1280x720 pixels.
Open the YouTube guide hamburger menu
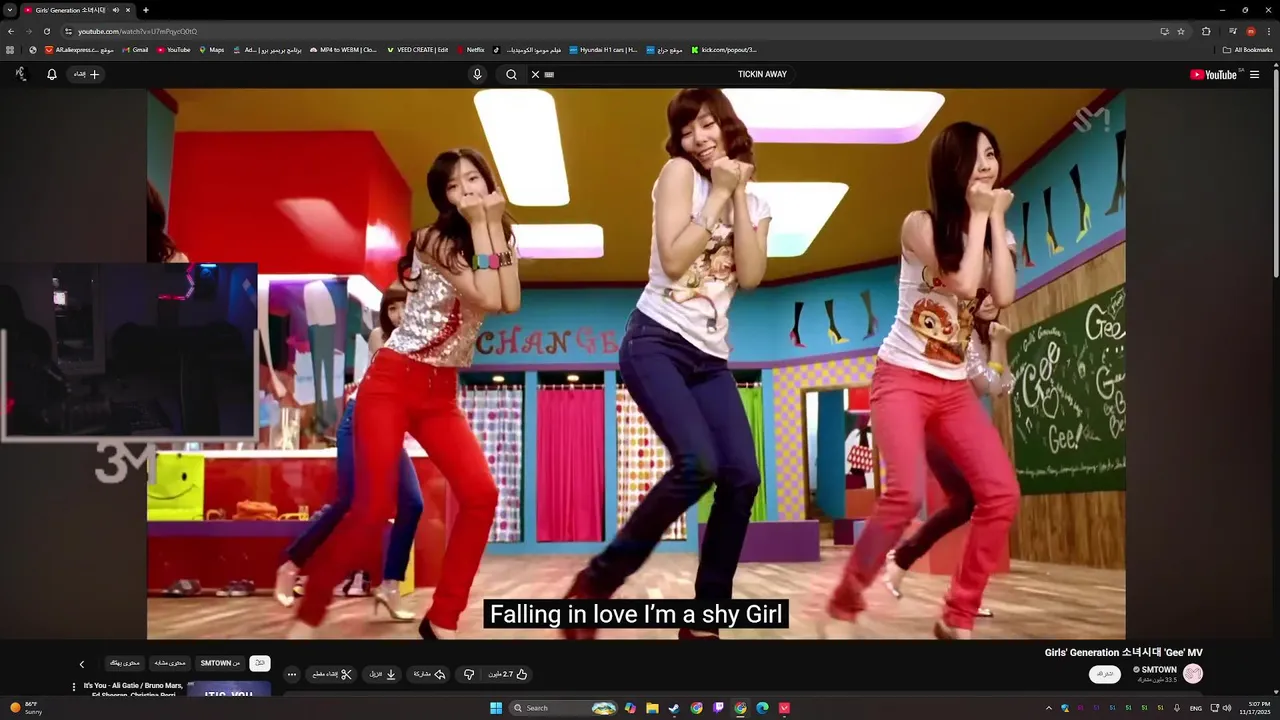(x=1254, y=74)
